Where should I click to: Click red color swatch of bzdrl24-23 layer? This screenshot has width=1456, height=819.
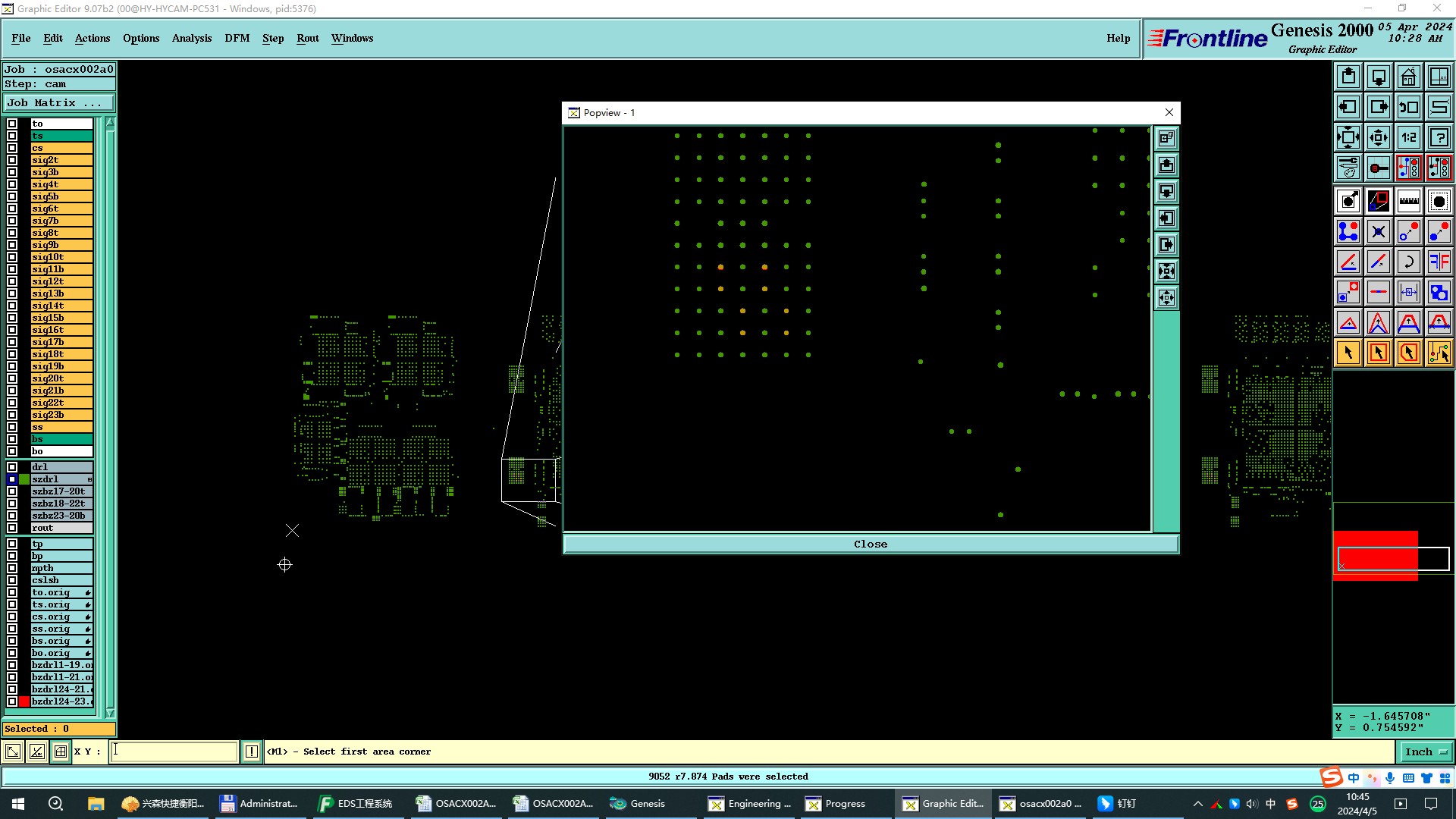pyautogui.click(x=24, y=701)
